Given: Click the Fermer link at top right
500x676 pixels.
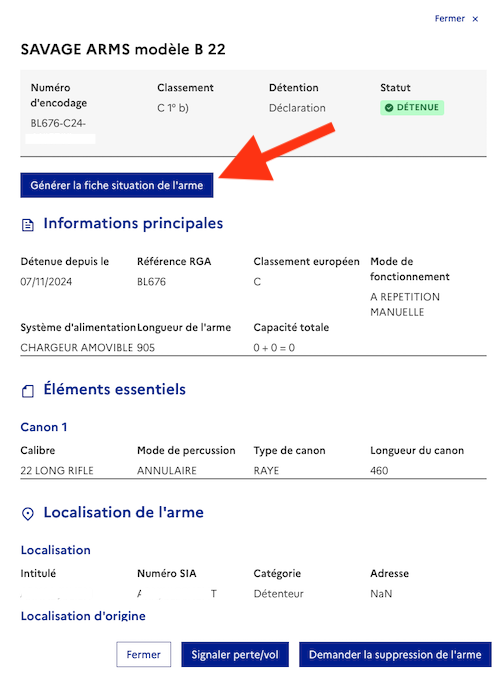Looking at the screenshot, I should [x=450, y=19].
